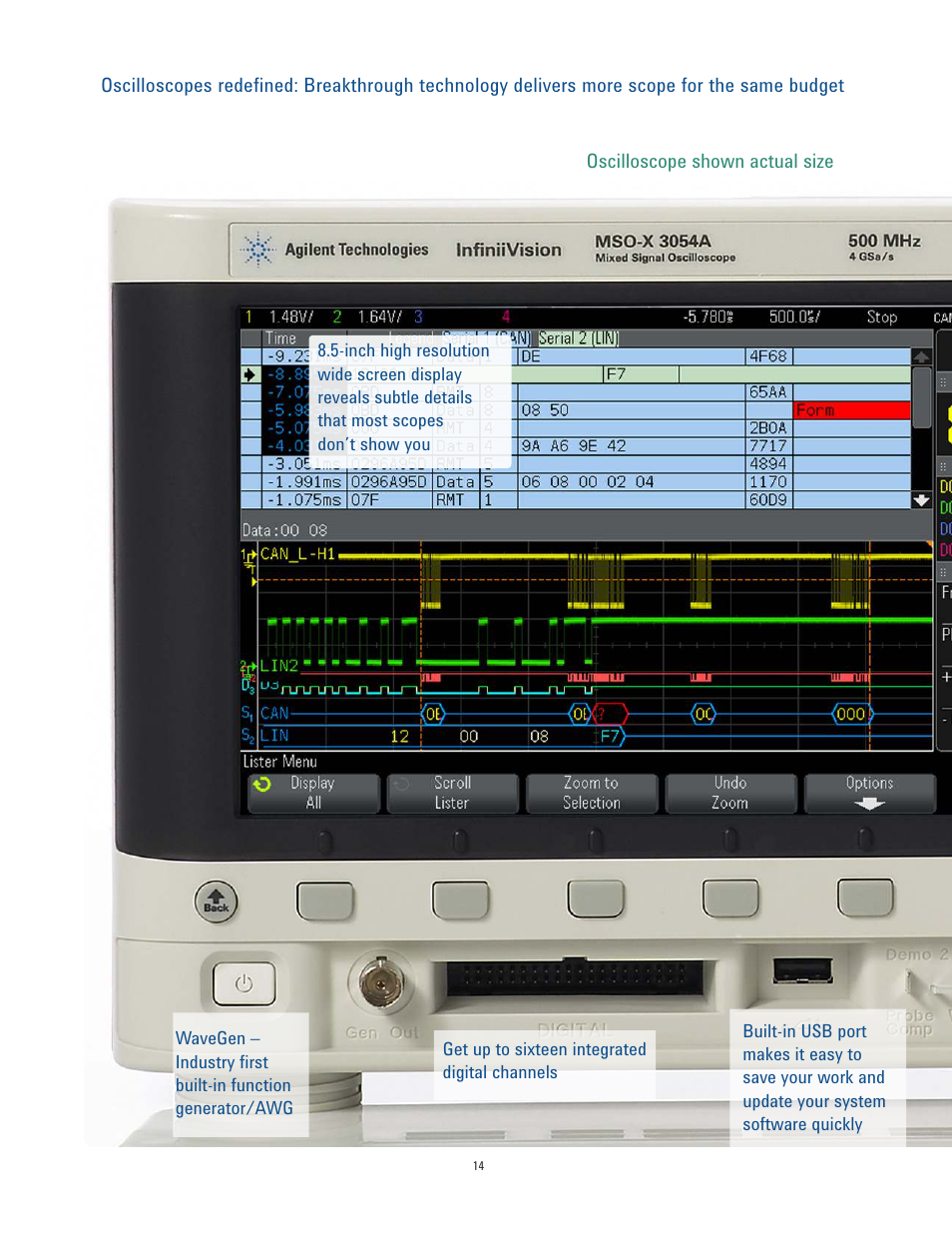Viewport: 952px width, 1233px height.
Task: Click the USB port on the front panel
Action: point(802,969)
